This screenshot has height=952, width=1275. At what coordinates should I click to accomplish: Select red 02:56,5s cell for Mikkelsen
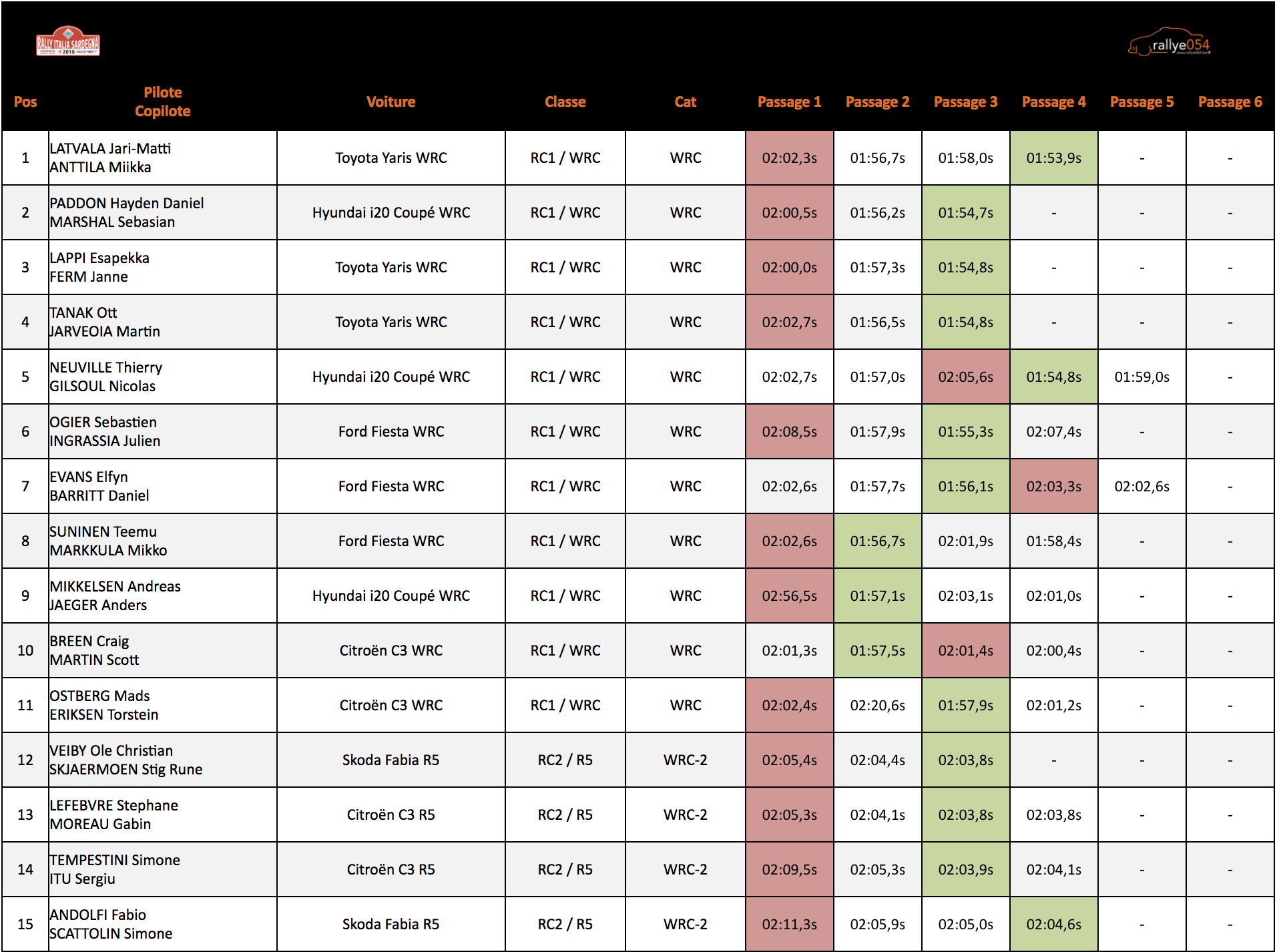coord(789,596)
